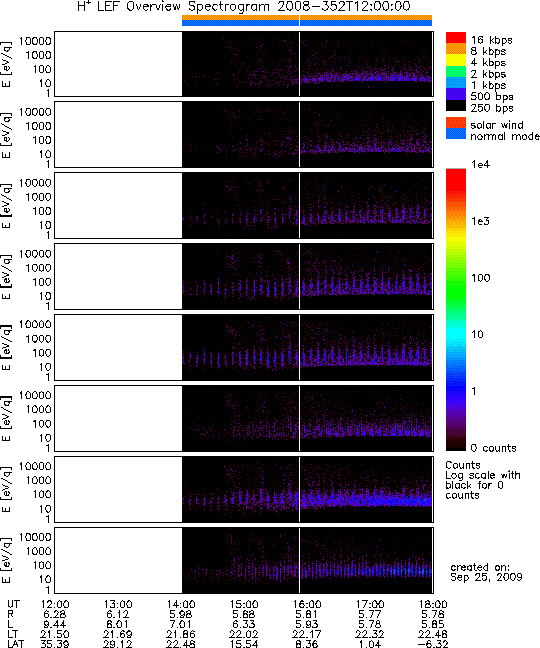This screenshot has height=648, width=540.
Task: Click the '16 kbps' legend label
Action: point(492,40)
